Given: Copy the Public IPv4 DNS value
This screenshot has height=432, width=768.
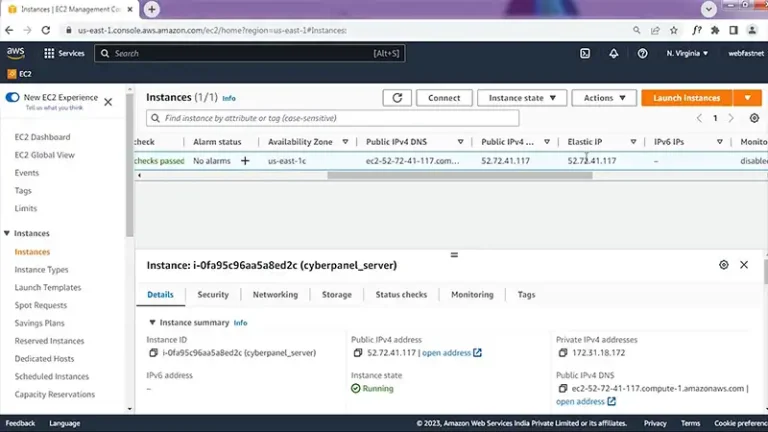Looking at the screenshot, I should click(563, 388).
